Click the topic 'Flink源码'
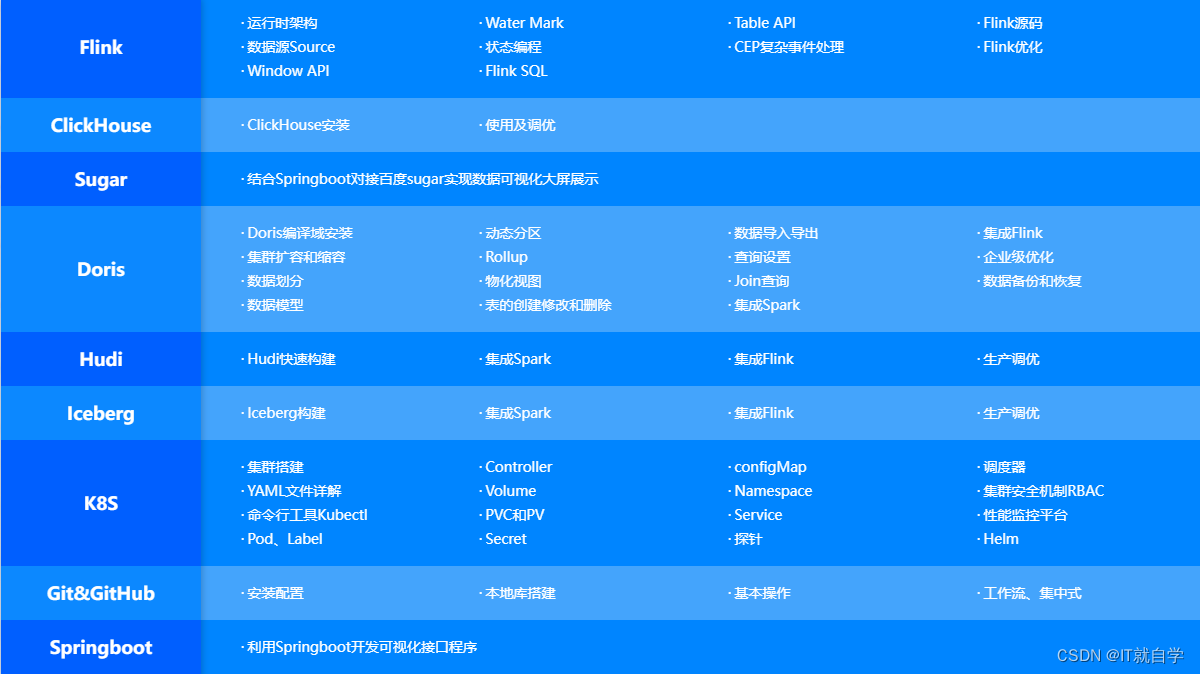Image resolution: width=1200 pixels, height=674 pixels. tap(1013, 23)
